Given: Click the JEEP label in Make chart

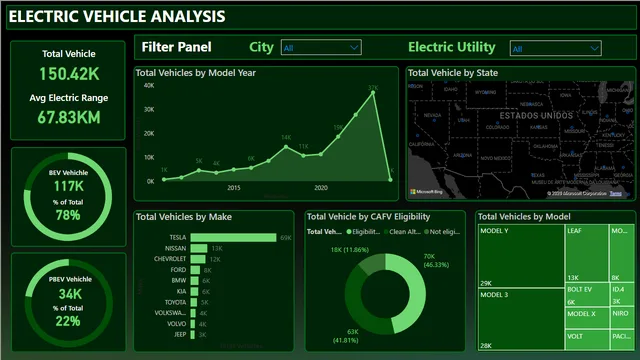Looking at the screenshot, I should coord(180,334).
